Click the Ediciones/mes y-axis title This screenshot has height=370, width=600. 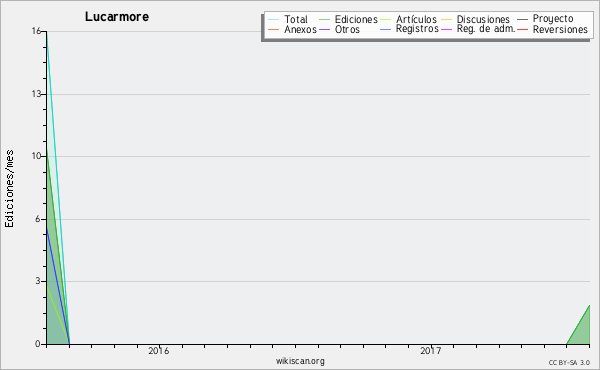click(9, 189)
